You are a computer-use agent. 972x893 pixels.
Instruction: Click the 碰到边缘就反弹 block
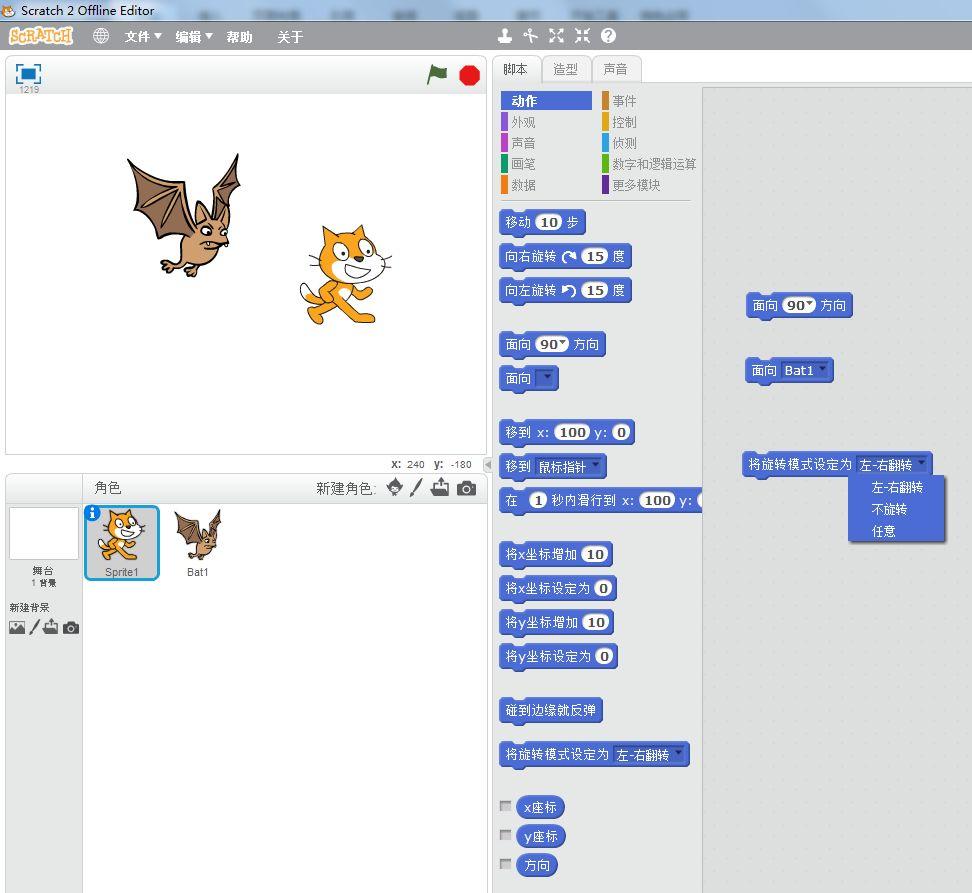pos(550,710)
